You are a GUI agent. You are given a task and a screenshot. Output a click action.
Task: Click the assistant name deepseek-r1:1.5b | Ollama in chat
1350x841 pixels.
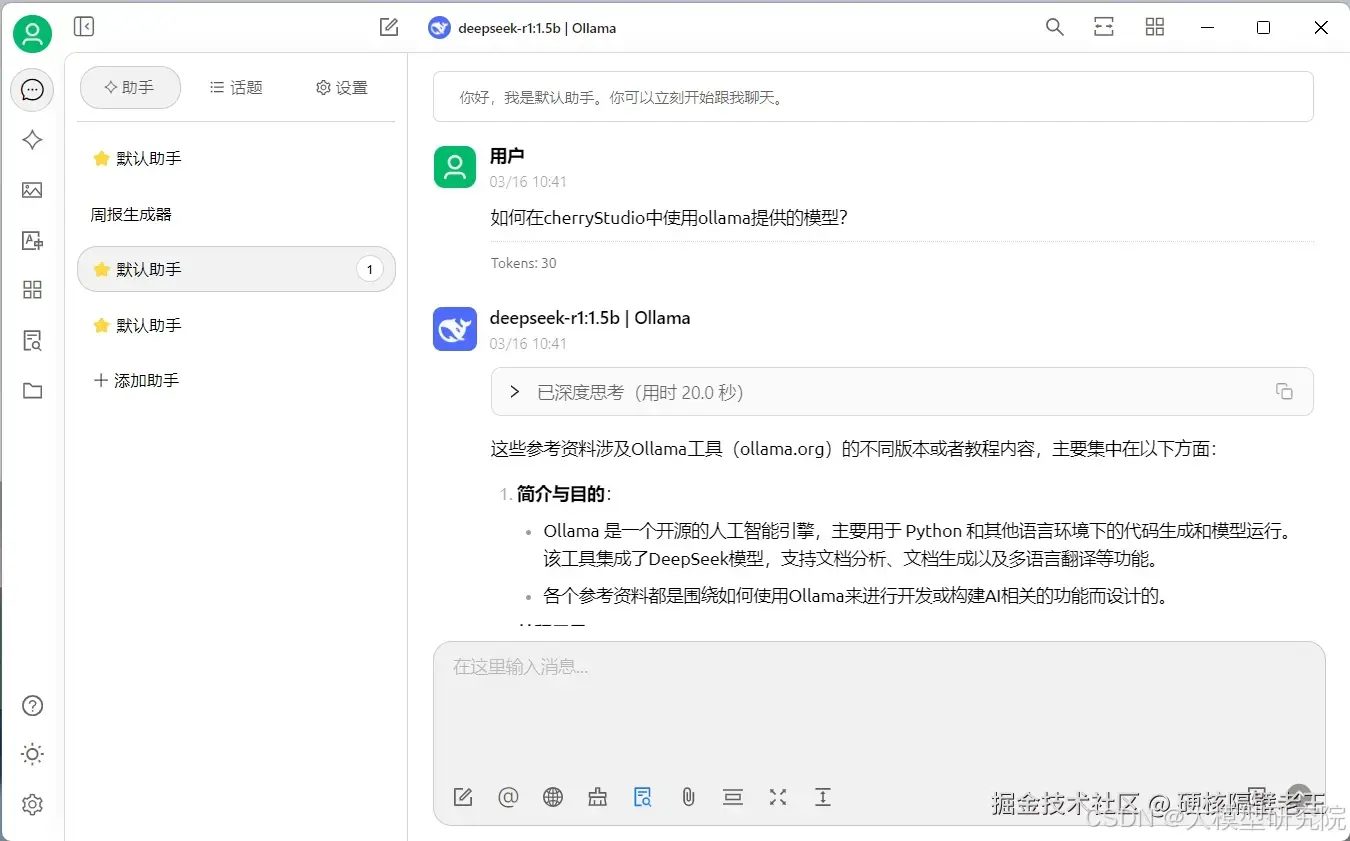point(590,318)
